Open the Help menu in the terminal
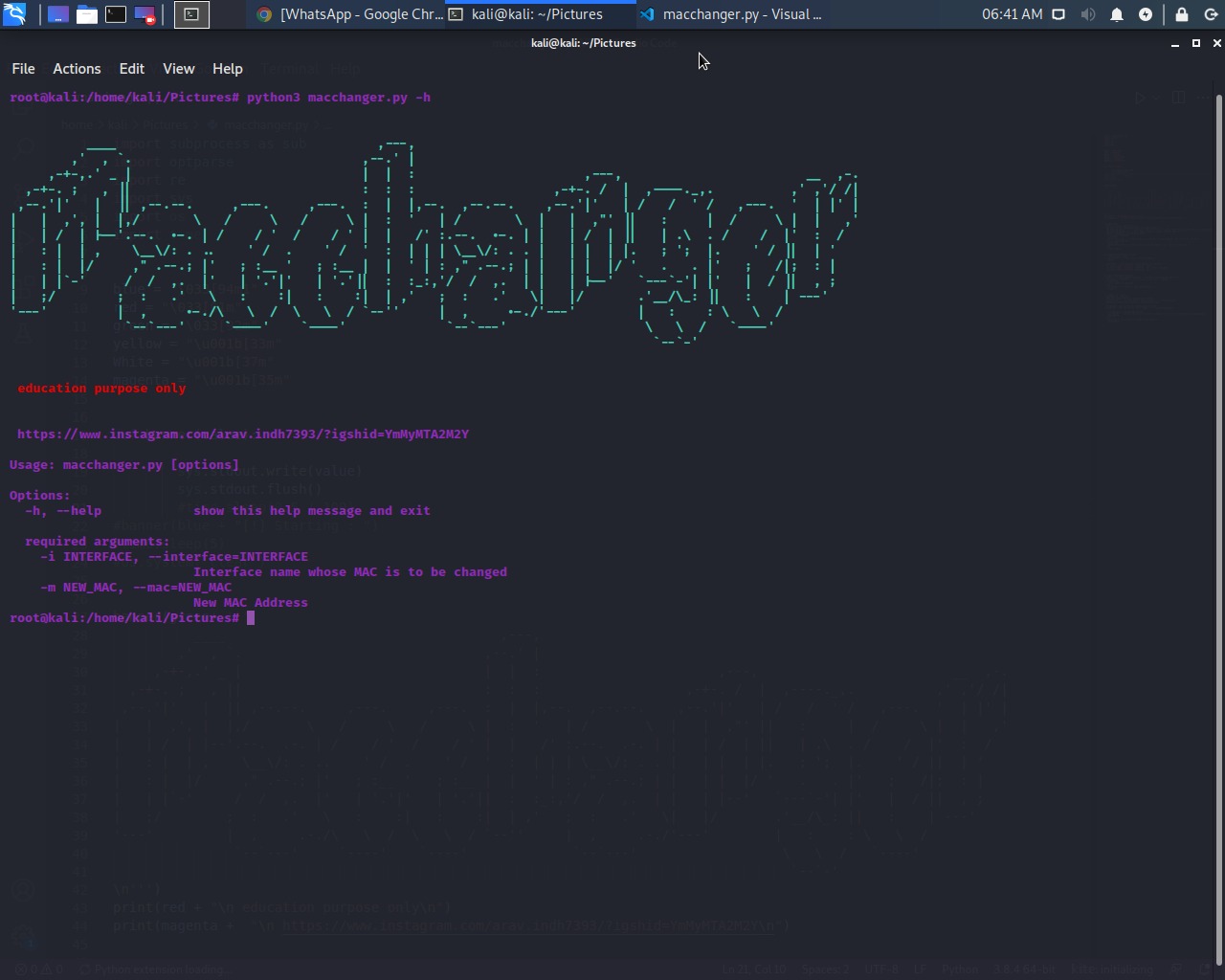1225x980 pixels. (227, 68)
